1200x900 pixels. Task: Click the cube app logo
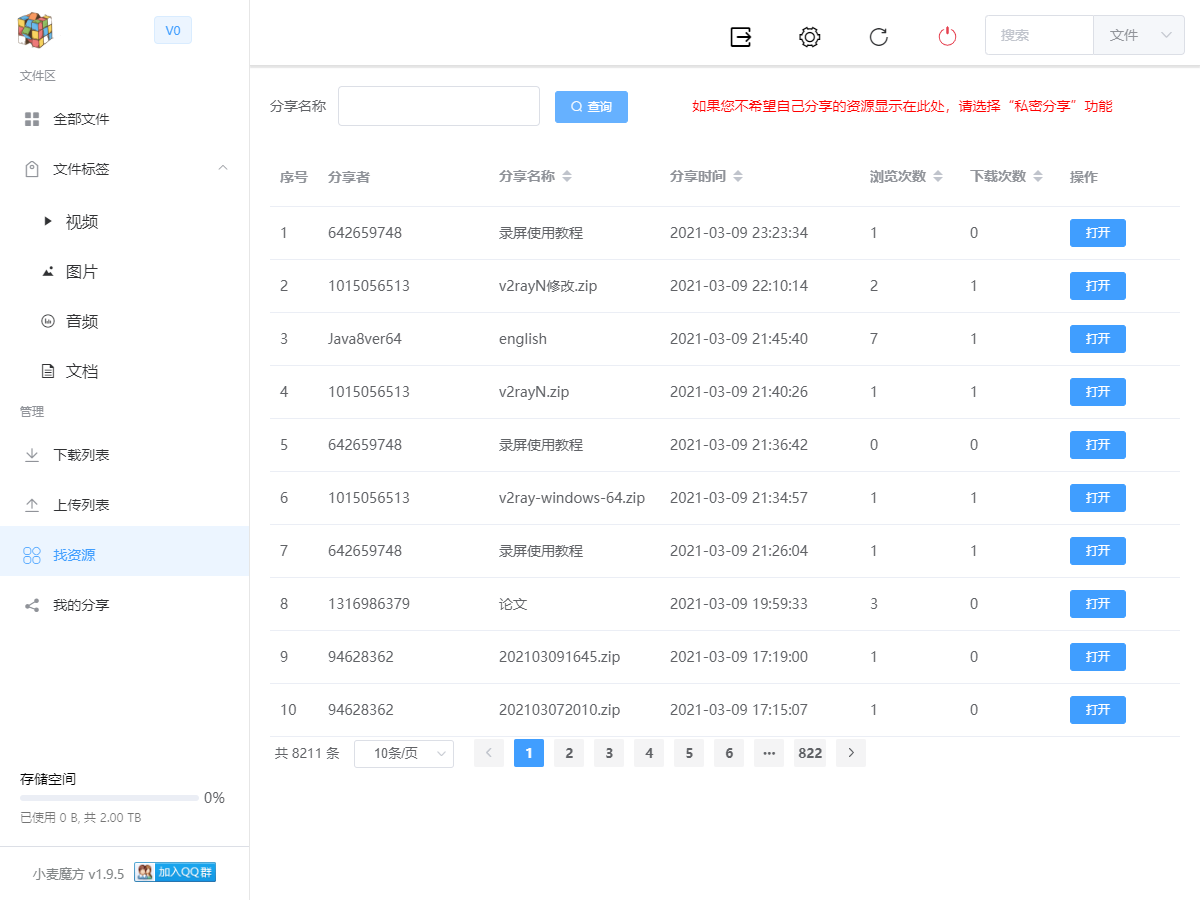pyautogui.click(x=35, y=30)
